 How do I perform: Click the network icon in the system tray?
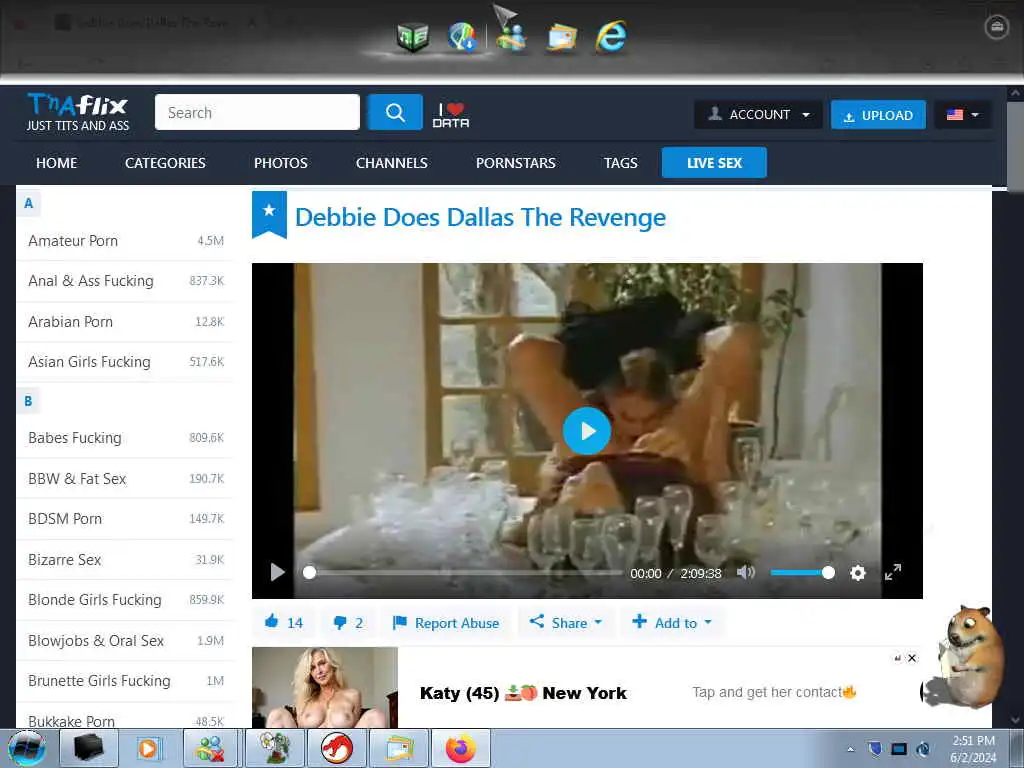[923, 748]
